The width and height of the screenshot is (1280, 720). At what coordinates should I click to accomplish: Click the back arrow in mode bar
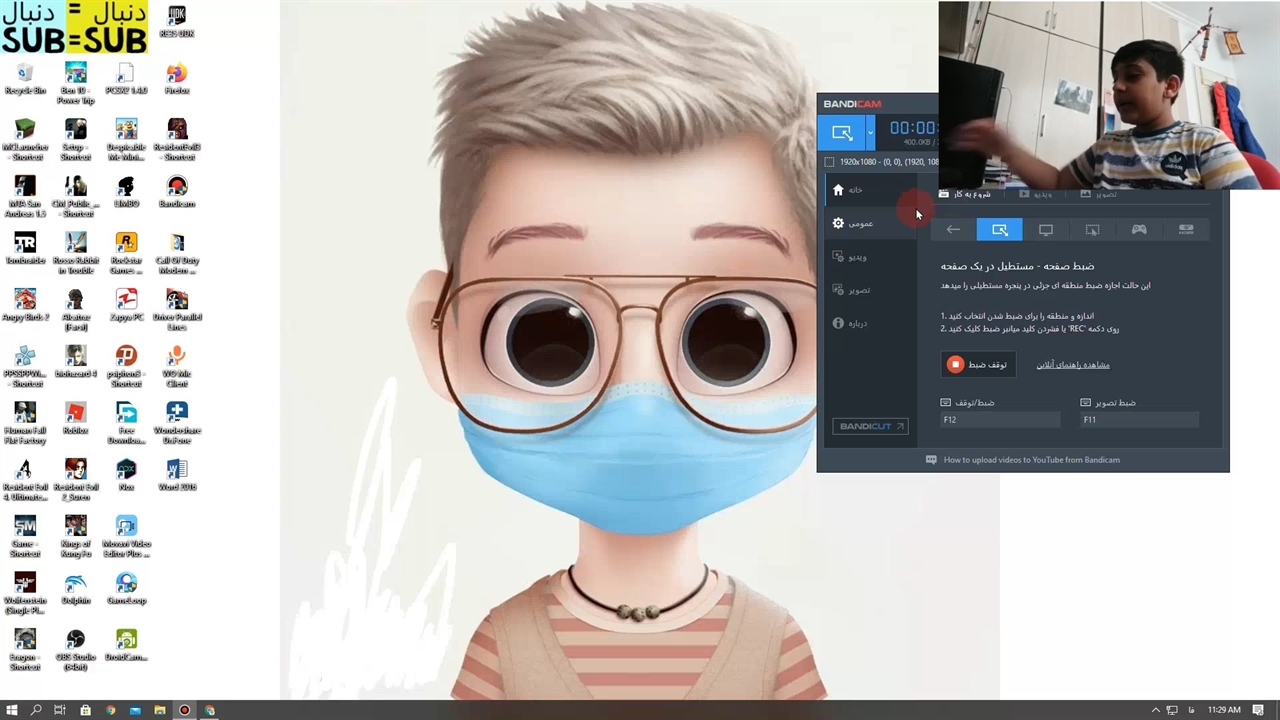(953, 230)
